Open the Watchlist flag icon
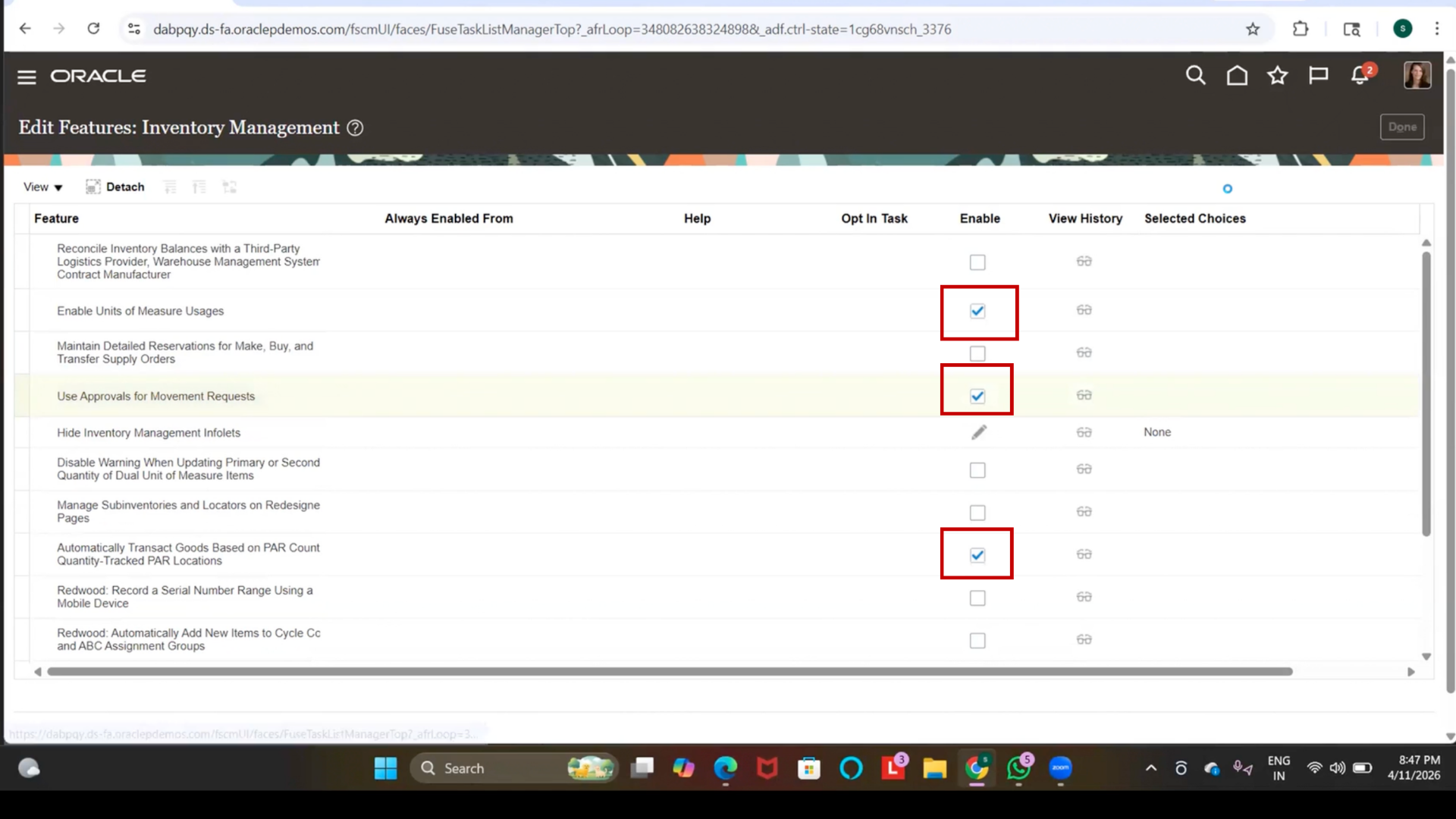The width and height of the screenshot is (1456, 819). point(1319,75)
